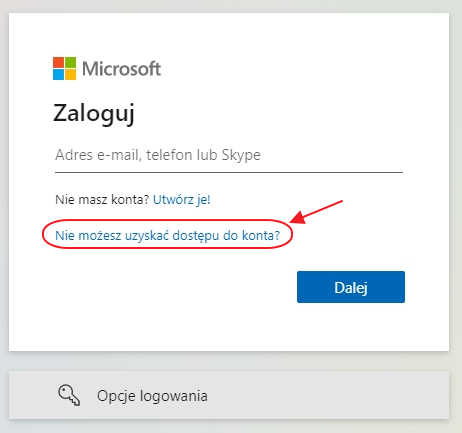Click the key icon beside Opcje logowania
The height and width of the screenshot is (433, 462).
coord(69,395)
